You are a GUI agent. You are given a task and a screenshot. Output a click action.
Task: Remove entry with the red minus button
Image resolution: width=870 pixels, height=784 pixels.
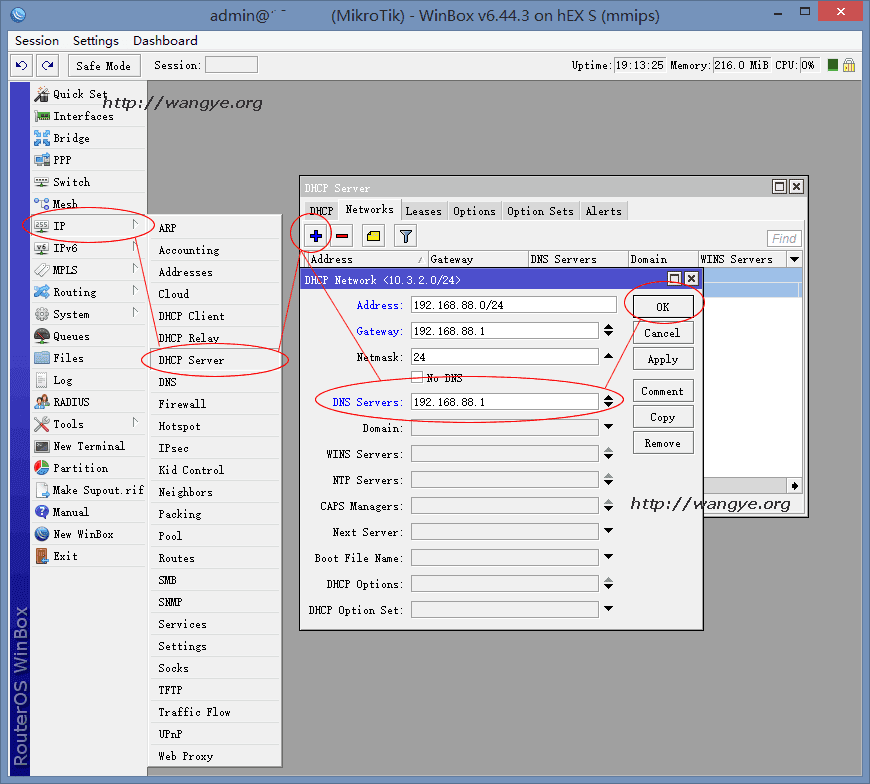point(342,236)
